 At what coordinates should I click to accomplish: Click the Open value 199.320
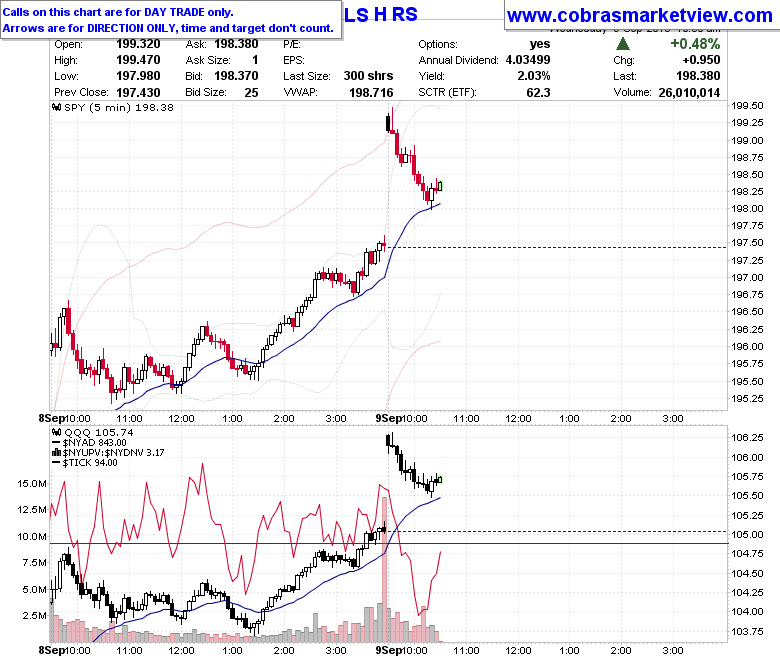pos(138,44)
